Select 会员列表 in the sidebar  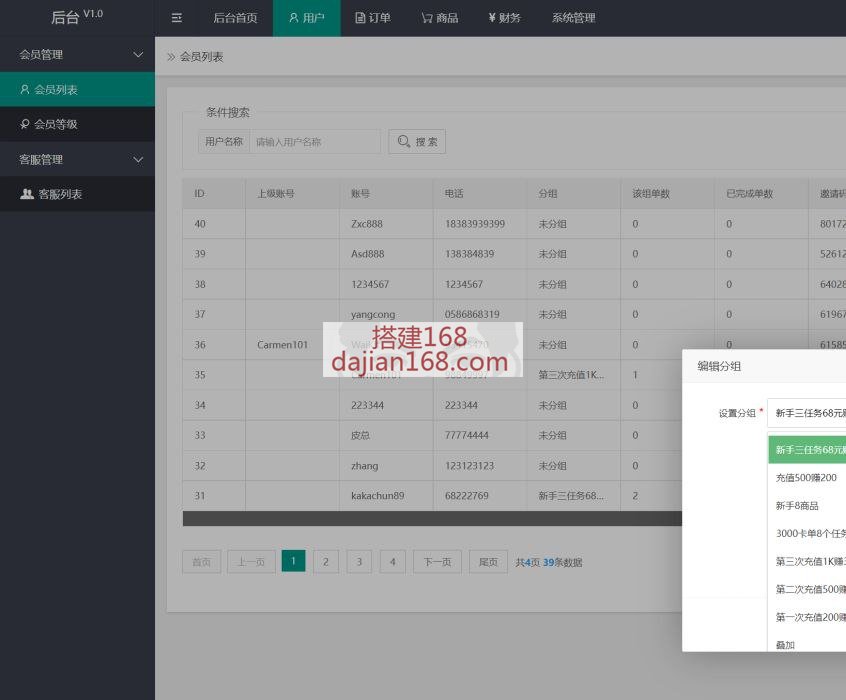(77, 90)
